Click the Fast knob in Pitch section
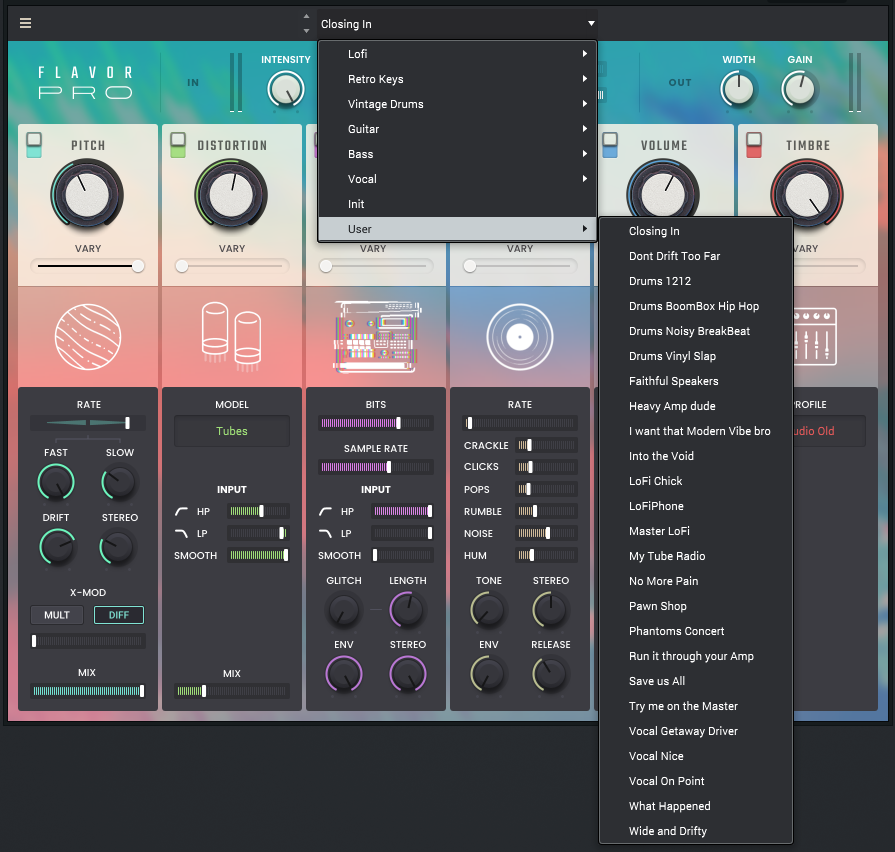This screenshot has width=895, height=852. tap(56, 482)
